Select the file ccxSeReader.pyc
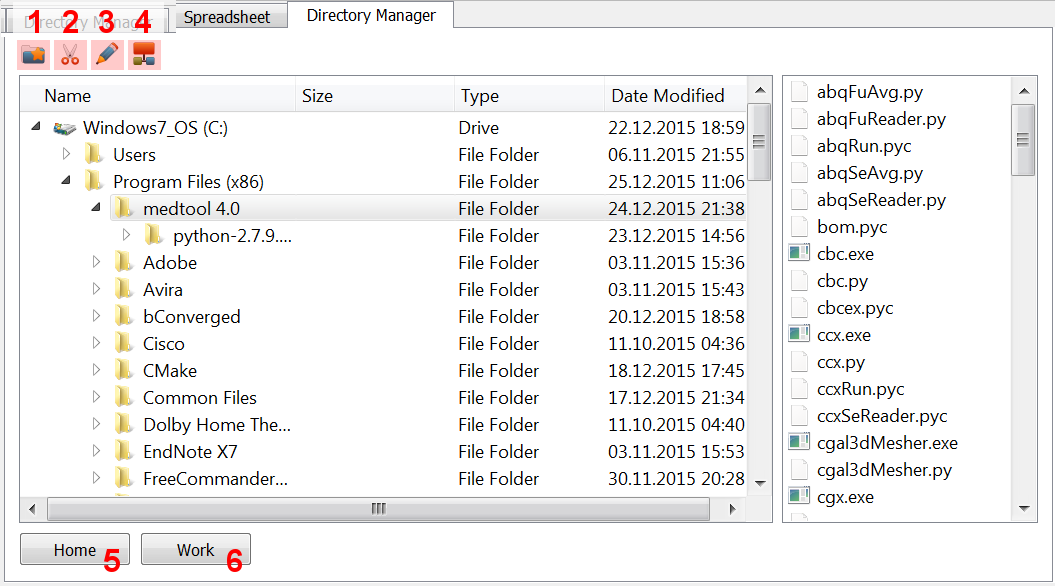Viewport: 1055px width, 586px height. click(x=882, y=416)
